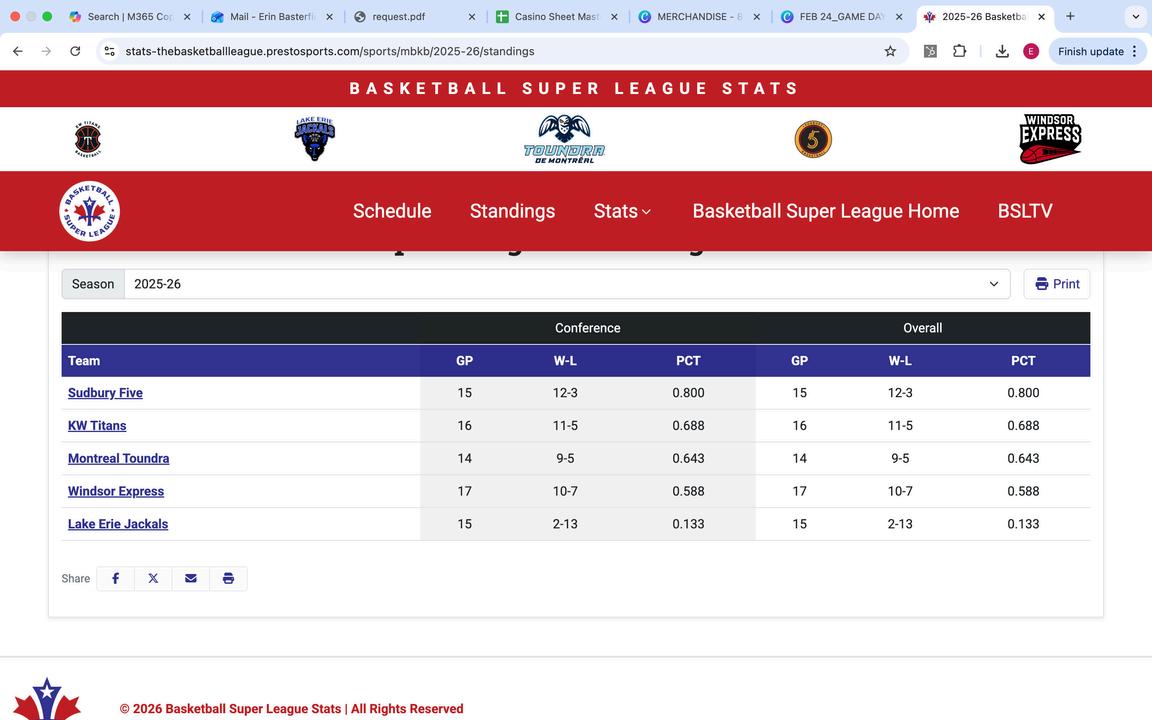Click the Sudbury Five team logo
Viewport: 1152px width, 720px height.
coord(813,139)
